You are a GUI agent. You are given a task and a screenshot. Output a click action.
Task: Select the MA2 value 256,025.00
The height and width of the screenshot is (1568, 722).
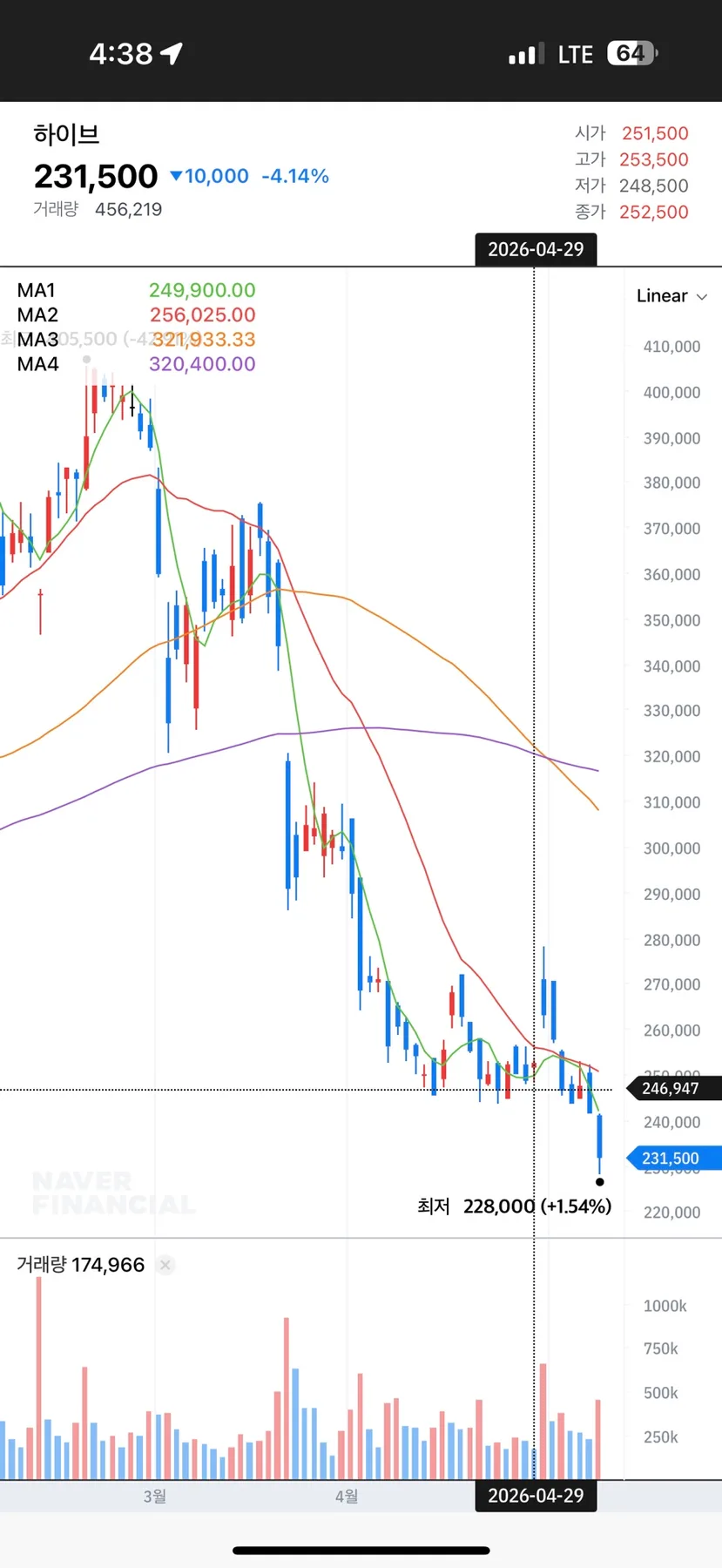pyautogui.click(x=203, y=314)
